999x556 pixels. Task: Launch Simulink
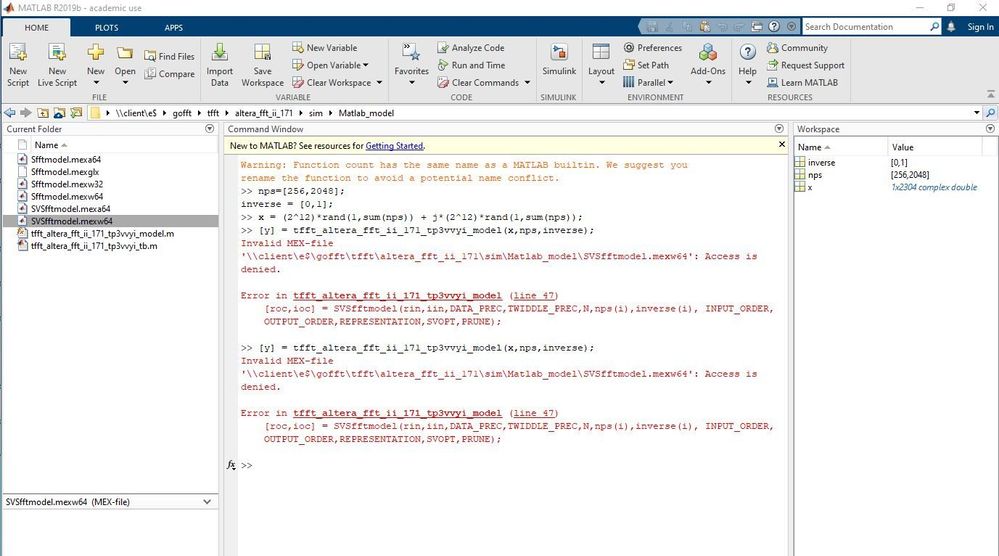[559, 61]
